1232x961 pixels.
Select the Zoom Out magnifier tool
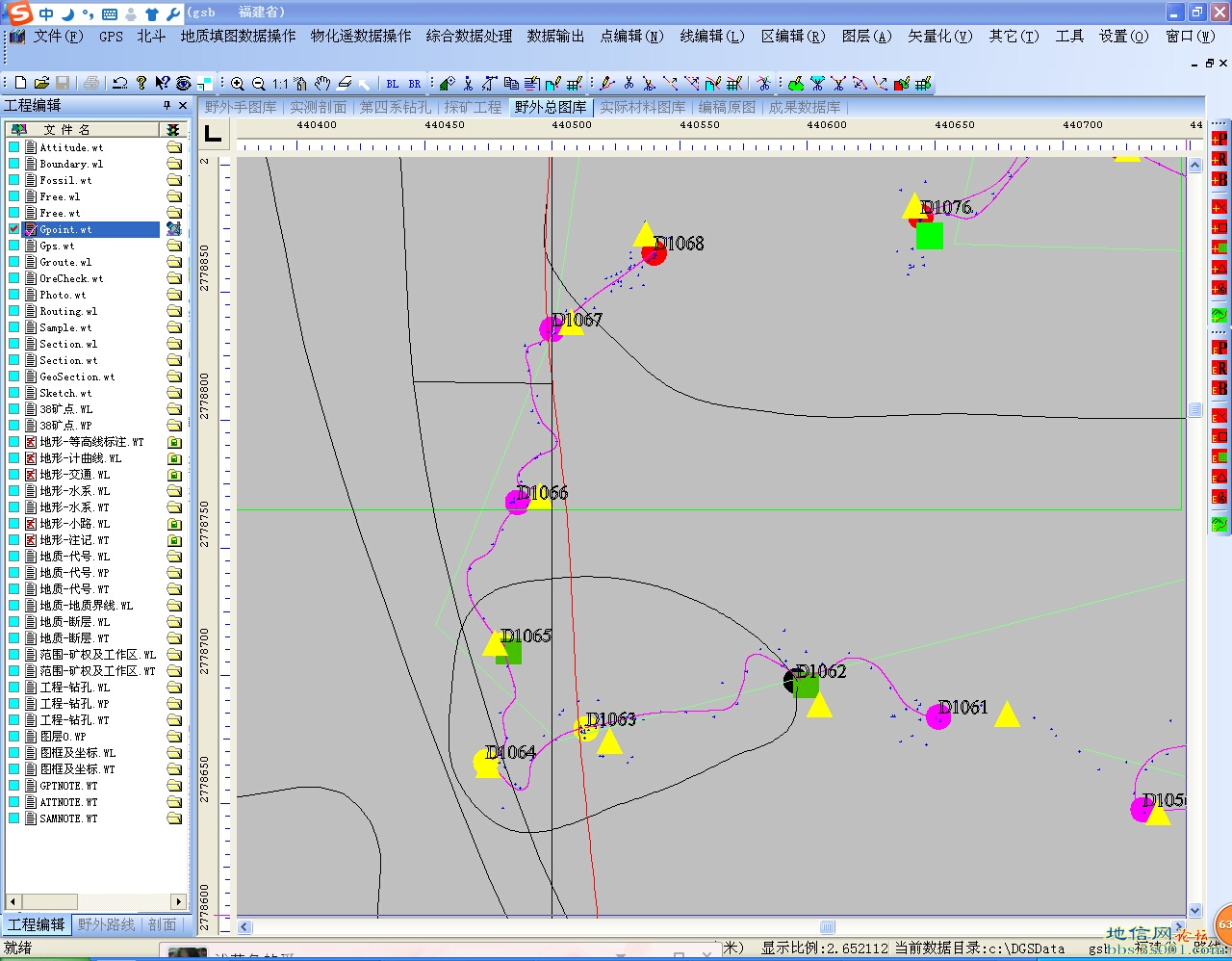coord(258,84)
